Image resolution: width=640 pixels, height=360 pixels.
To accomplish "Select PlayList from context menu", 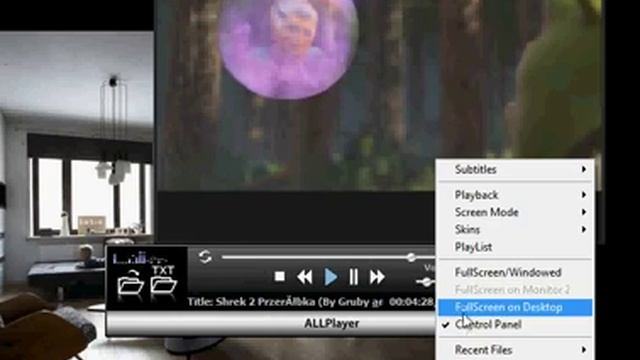I will (515, 247).
